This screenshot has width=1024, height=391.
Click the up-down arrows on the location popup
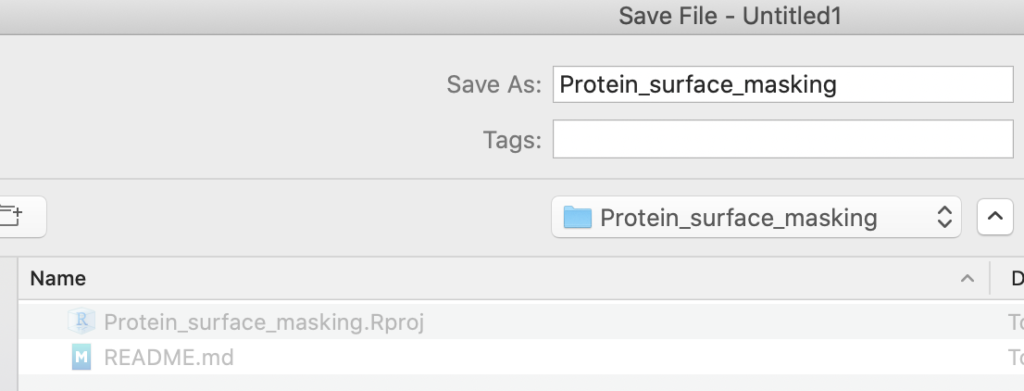pyautogui.click(x=944, y=217)
